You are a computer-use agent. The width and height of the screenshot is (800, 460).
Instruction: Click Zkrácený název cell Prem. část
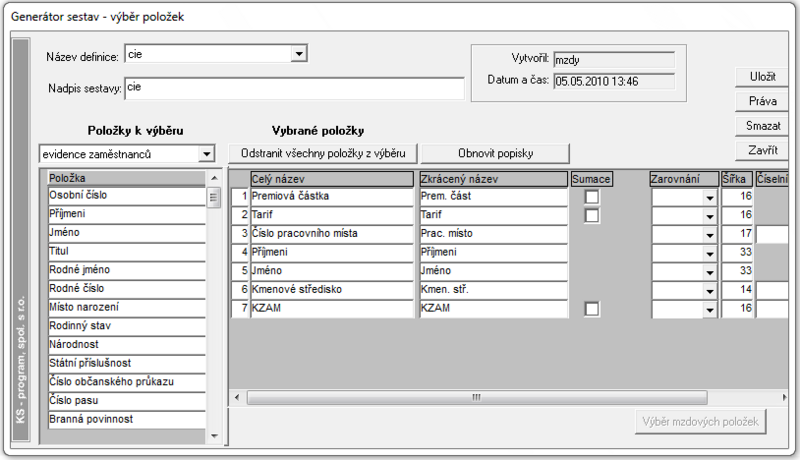click(493, 196)
